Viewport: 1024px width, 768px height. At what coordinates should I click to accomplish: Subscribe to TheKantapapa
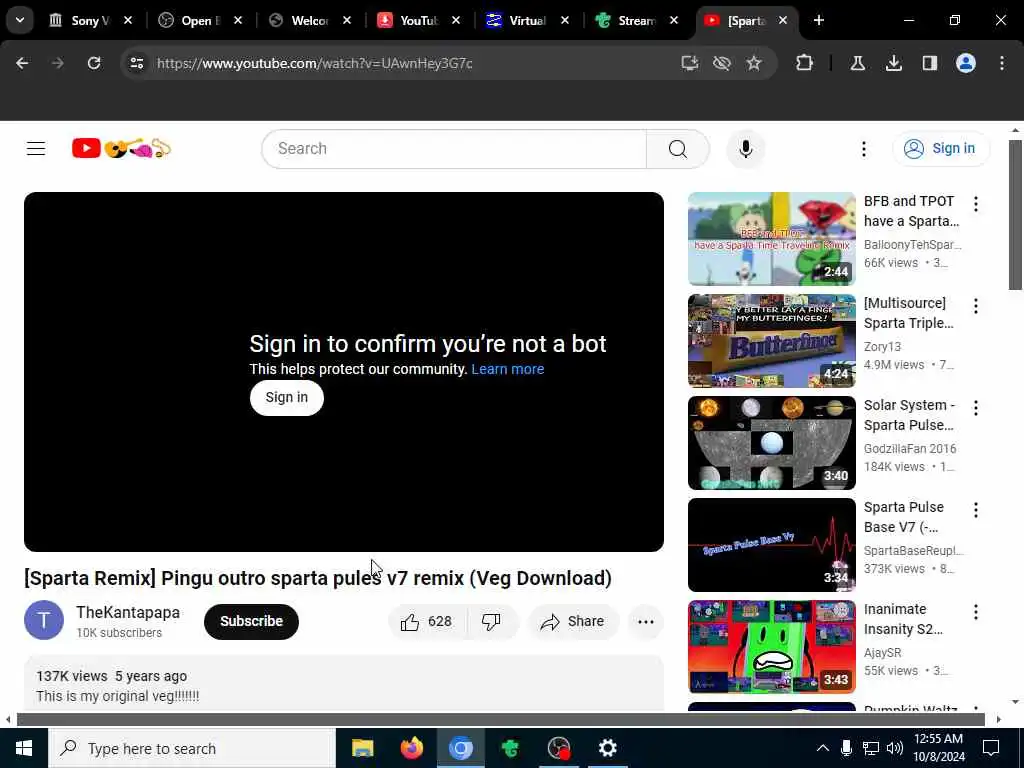point(251,621)
